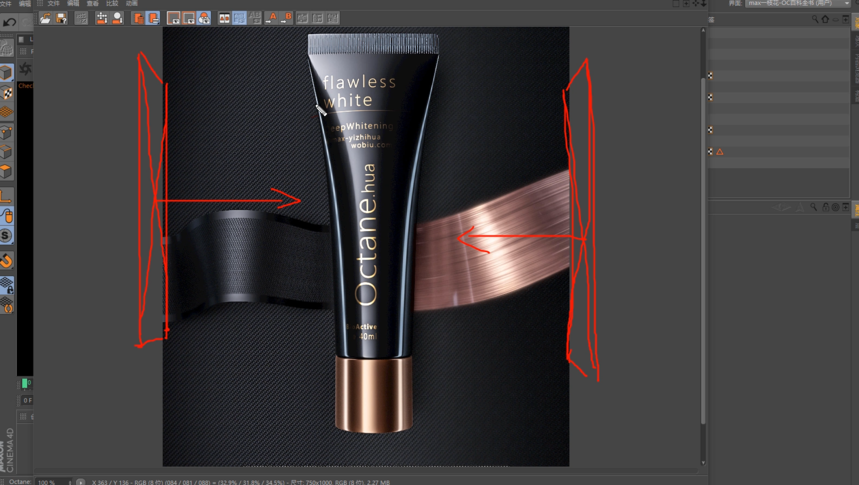The width and height of the screenshot is (859, 485).
Task: Click the greyed AB swap icon
Action: pos(255,18)
